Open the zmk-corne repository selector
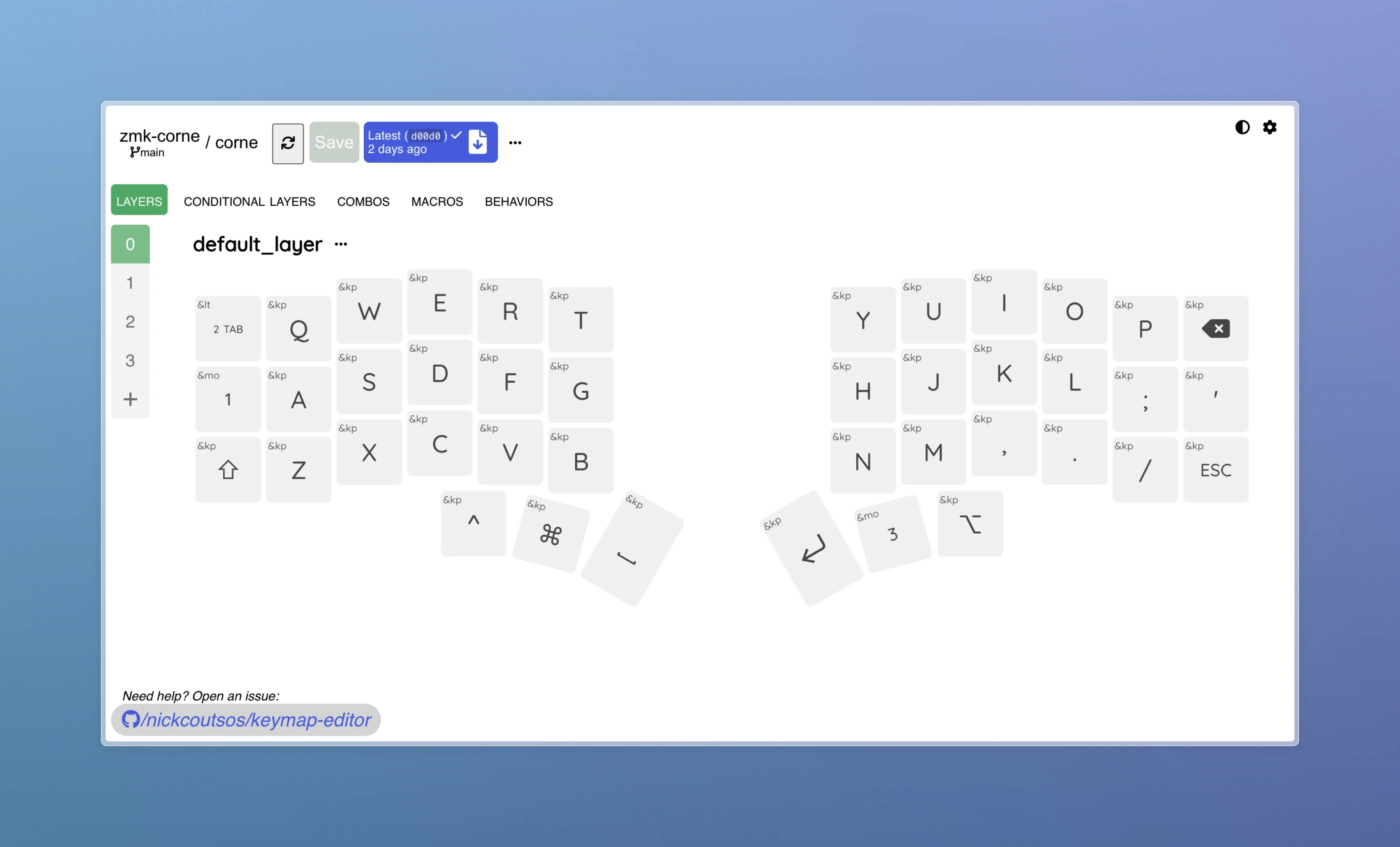1400x847 pixels. [160, 136]
